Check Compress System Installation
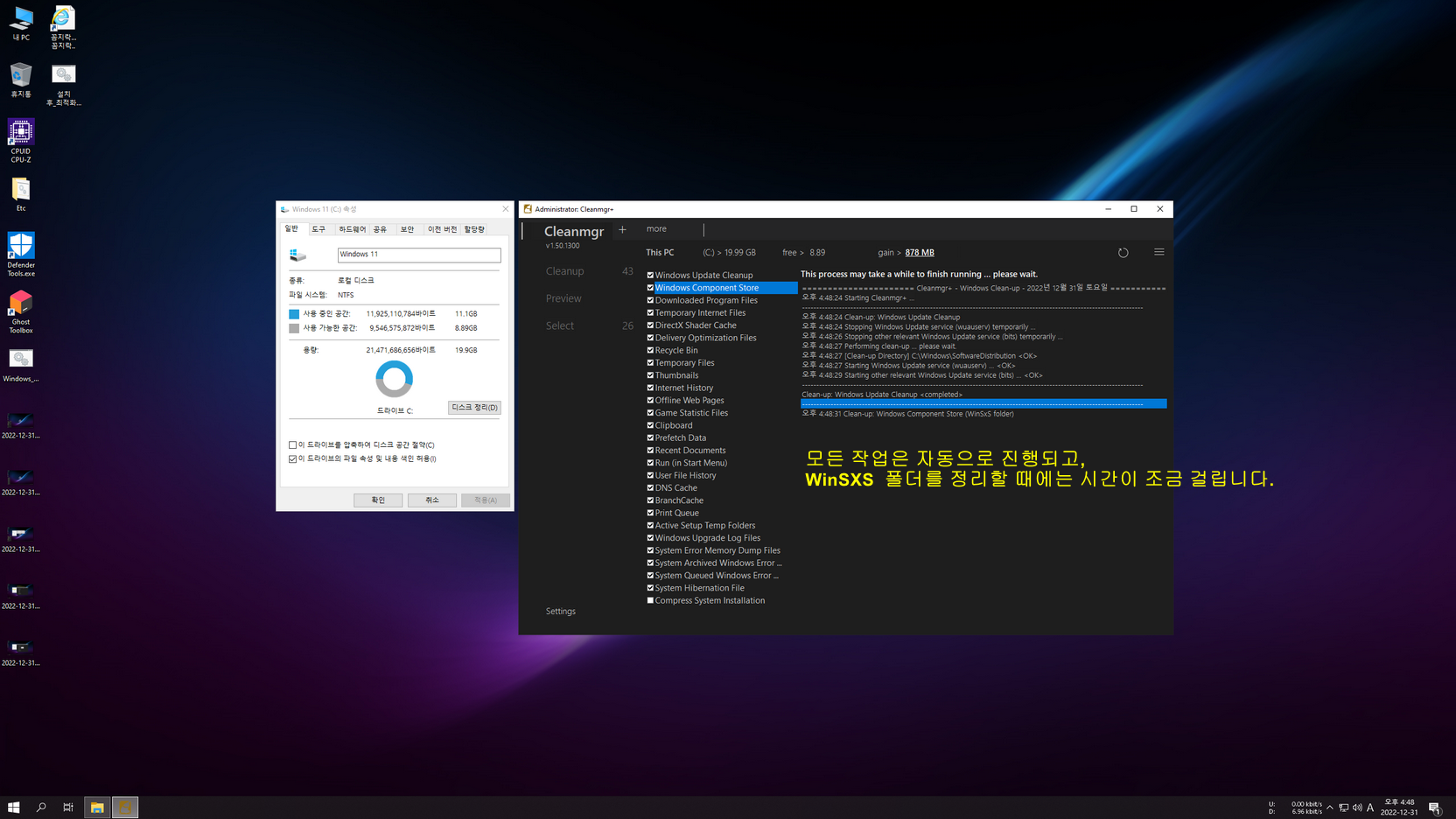Viewport: 1456px width, 819px height. [x=650, y=600]
